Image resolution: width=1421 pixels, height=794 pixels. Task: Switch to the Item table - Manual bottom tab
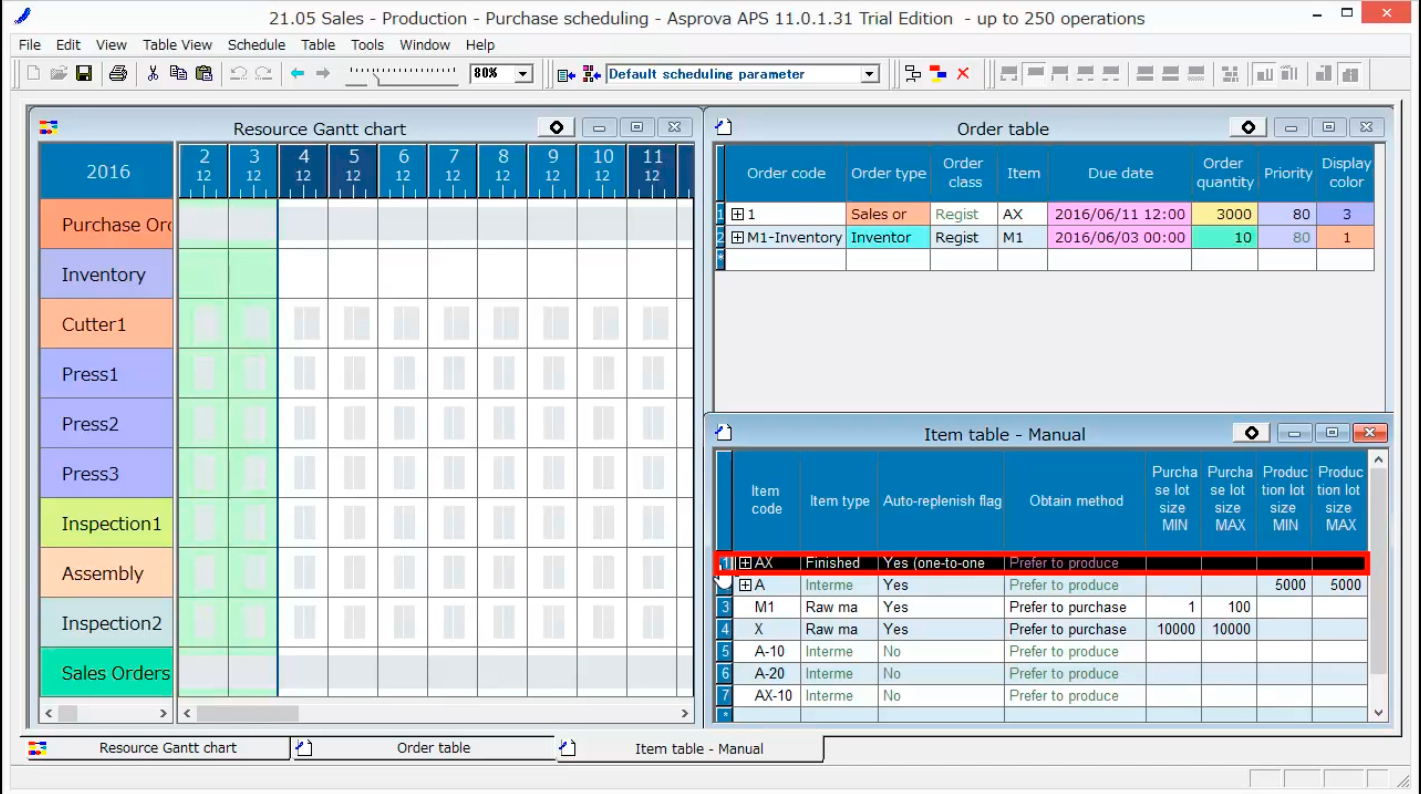[x=690, y=748]
